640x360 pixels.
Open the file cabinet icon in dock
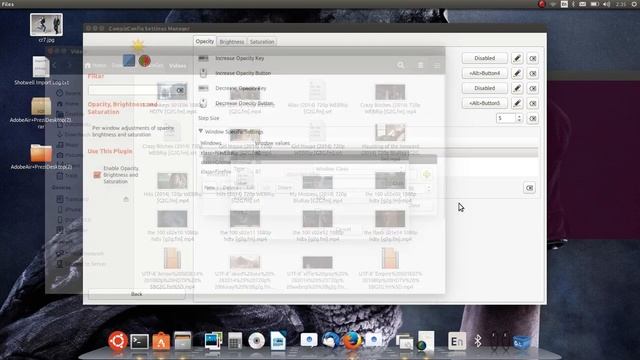pos(183,341)
